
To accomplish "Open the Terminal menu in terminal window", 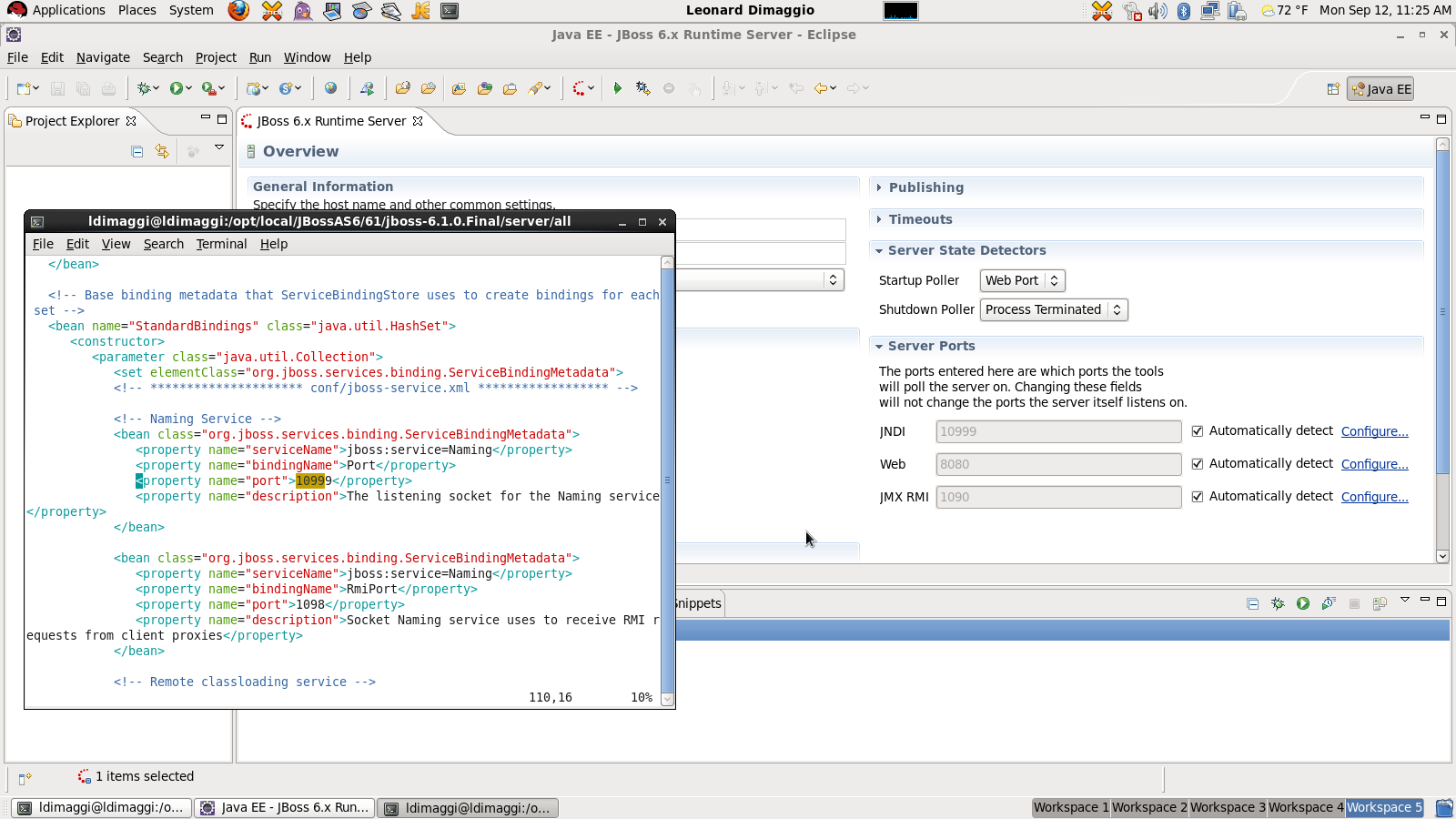I will 221,244.
